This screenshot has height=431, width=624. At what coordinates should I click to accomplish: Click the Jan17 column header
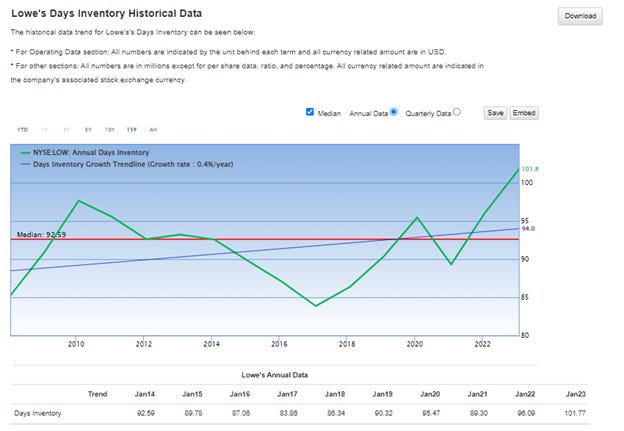tap(287, 394)
